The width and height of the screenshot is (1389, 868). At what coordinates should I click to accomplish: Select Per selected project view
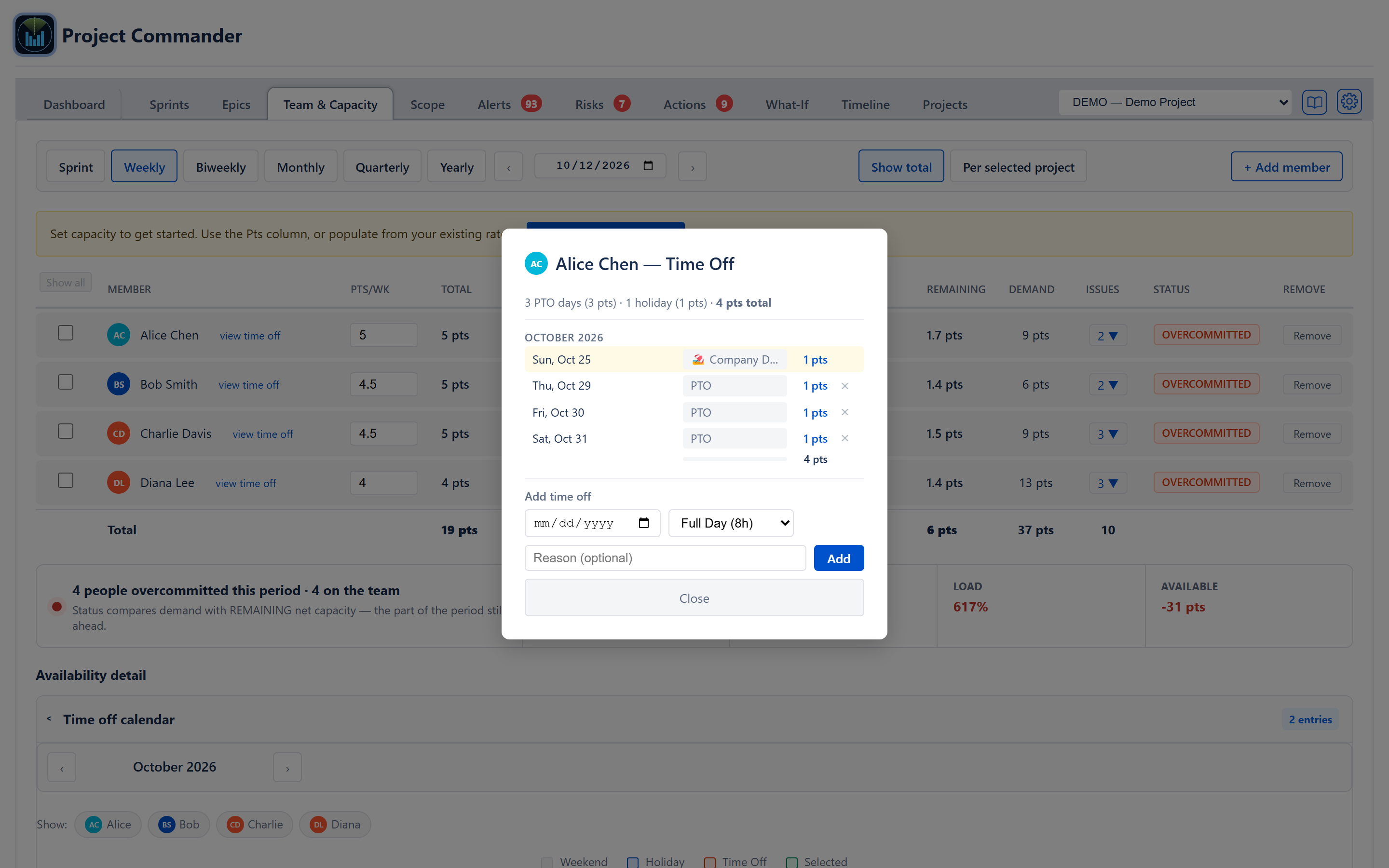(1018, 166)
